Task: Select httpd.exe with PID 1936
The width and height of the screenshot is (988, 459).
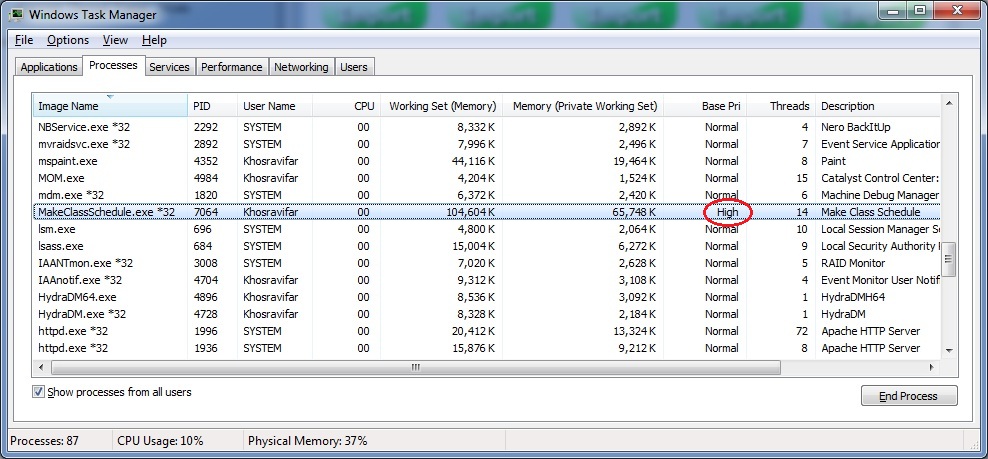Action: click(x=486, y=348)
